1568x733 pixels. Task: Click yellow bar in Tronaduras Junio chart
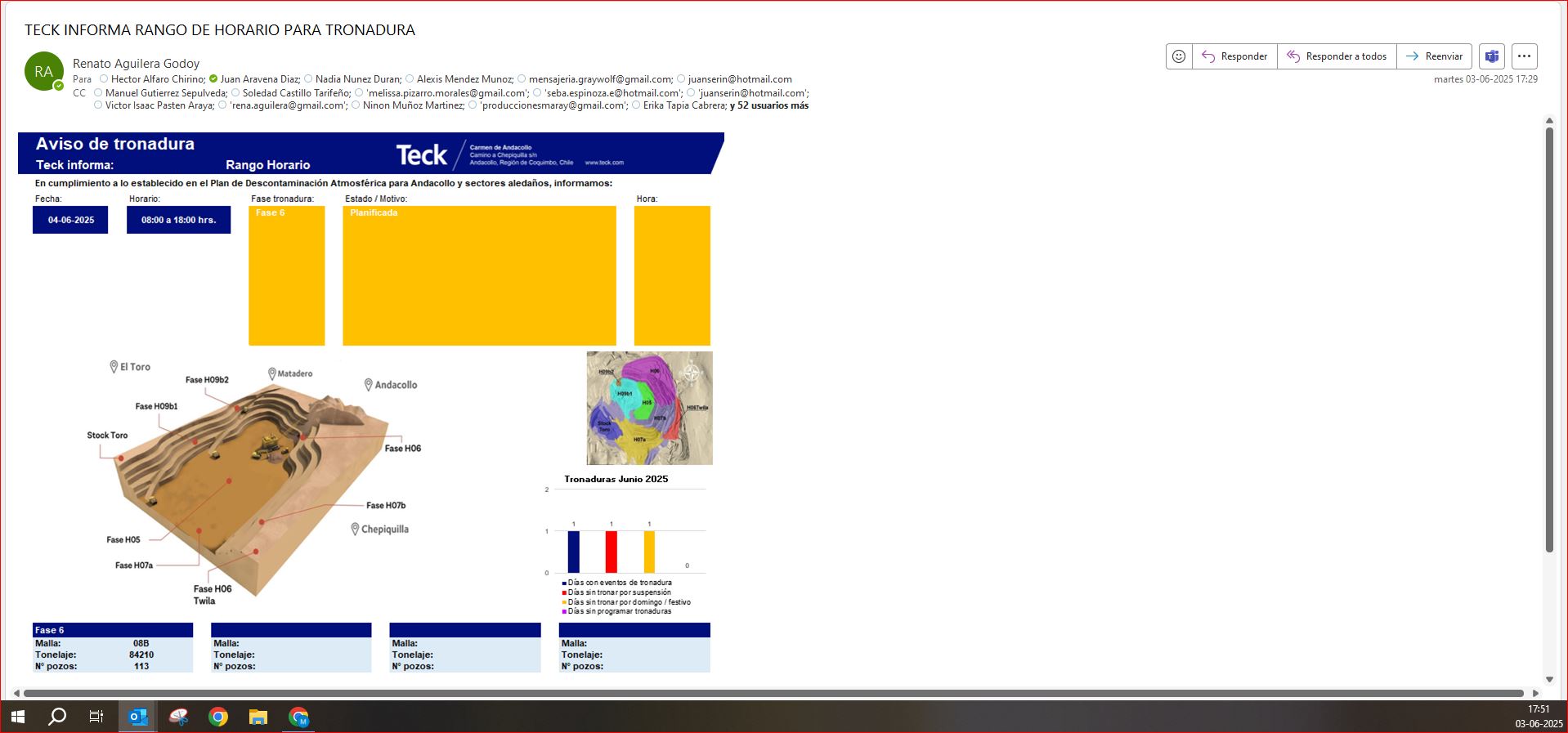point(649,552)
